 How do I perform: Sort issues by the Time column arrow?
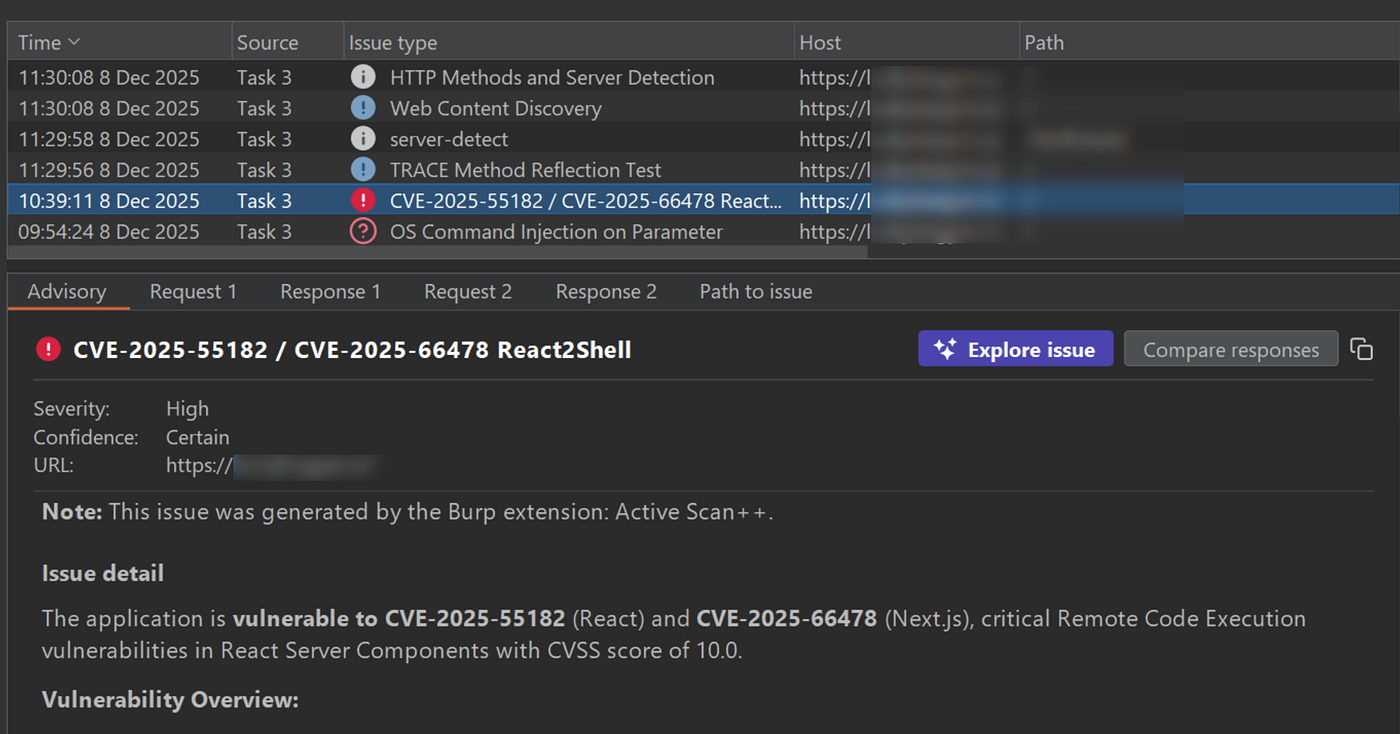click(x=73, y=43)
